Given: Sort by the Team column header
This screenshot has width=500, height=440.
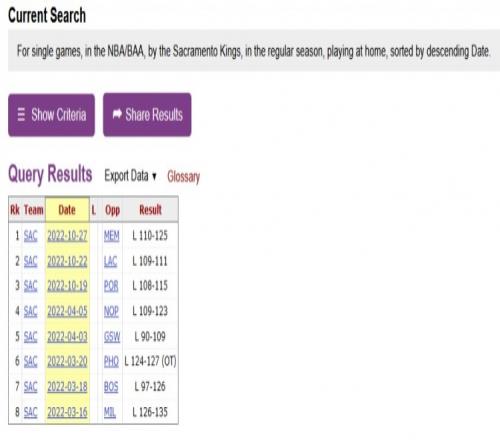Looking at the screenshot, I should click(33, 210).
